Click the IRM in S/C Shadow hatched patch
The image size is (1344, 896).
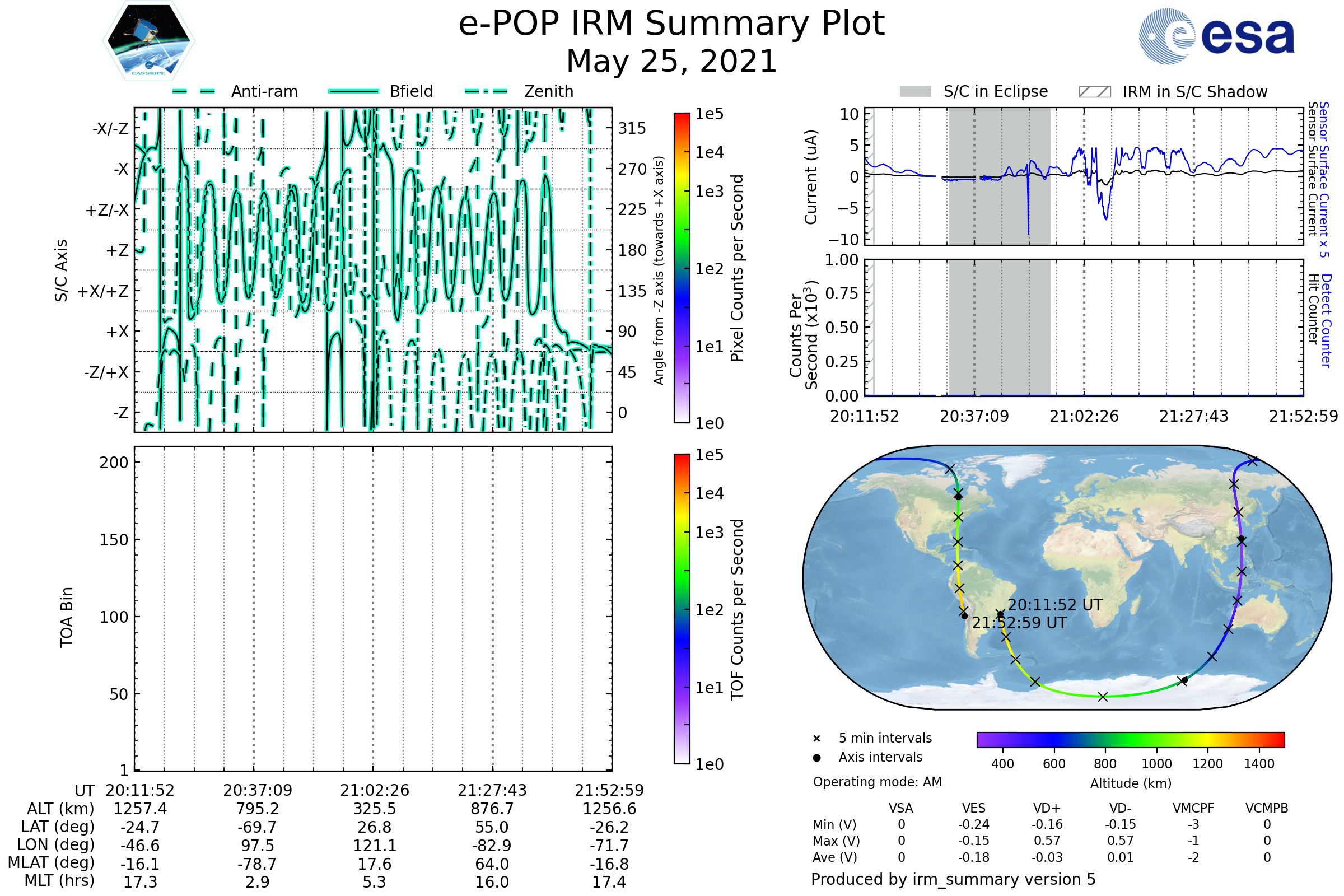click(1094, 92)
